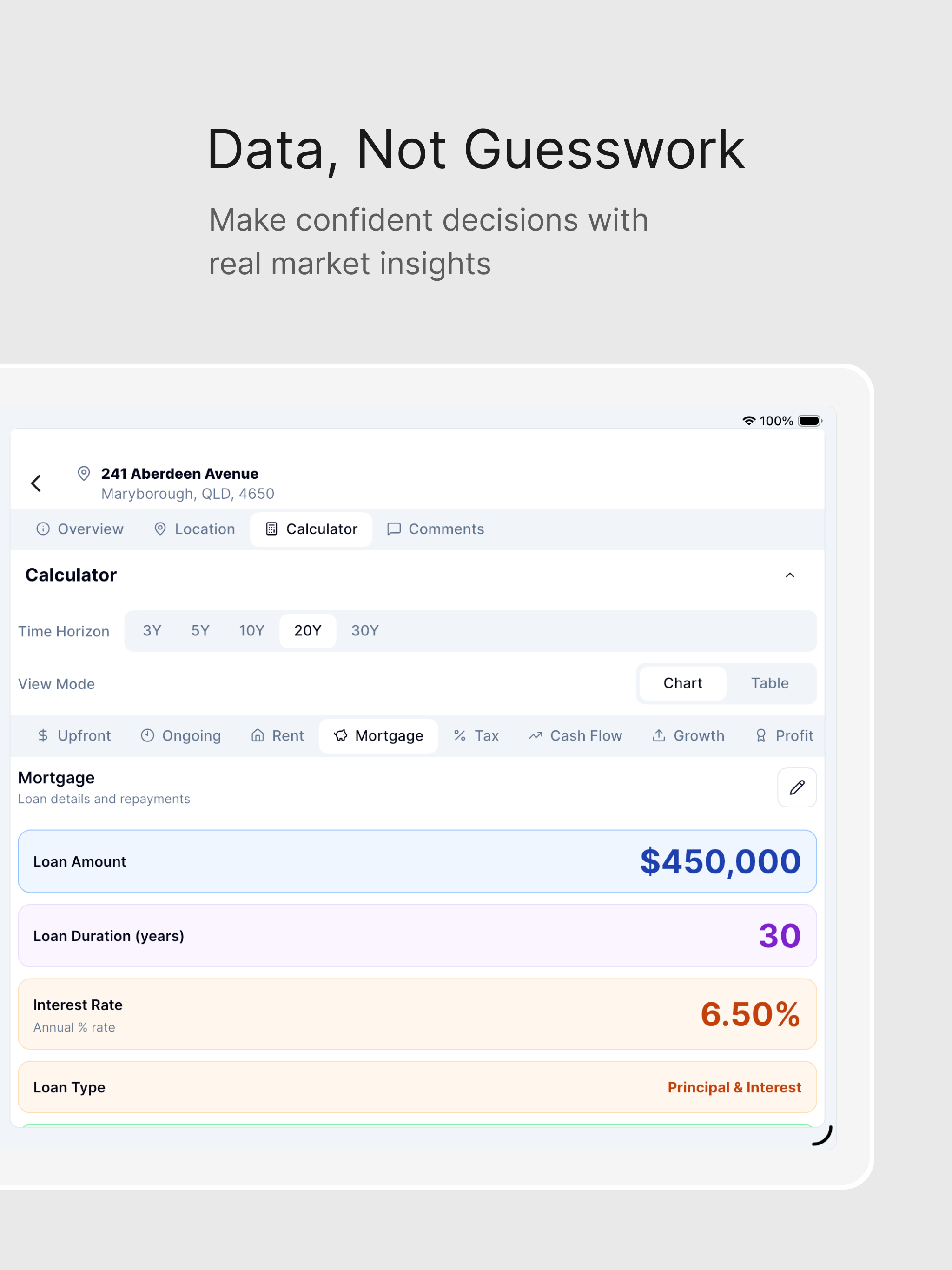Switch view mode to Table
The width and height of the screenshot is (952, 1270).
pos(770,683)
